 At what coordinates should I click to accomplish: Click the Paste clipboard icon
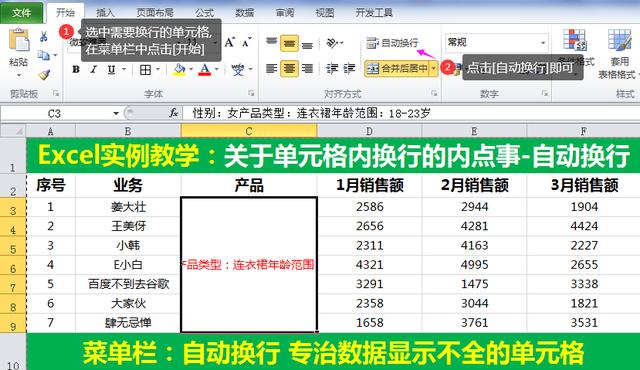coord(19,41)
